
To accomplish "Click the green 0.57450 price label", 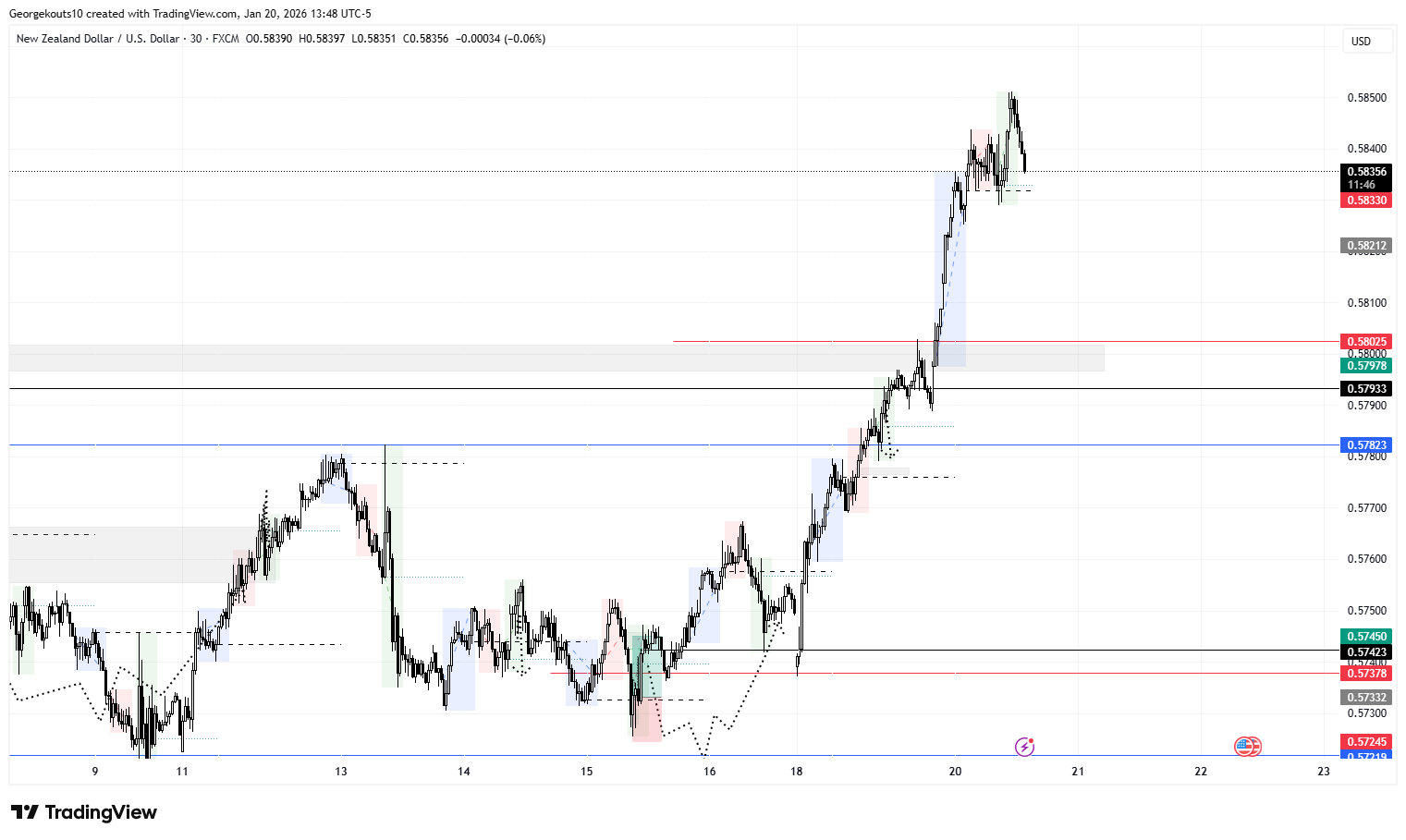I will tap(1365, 637).
